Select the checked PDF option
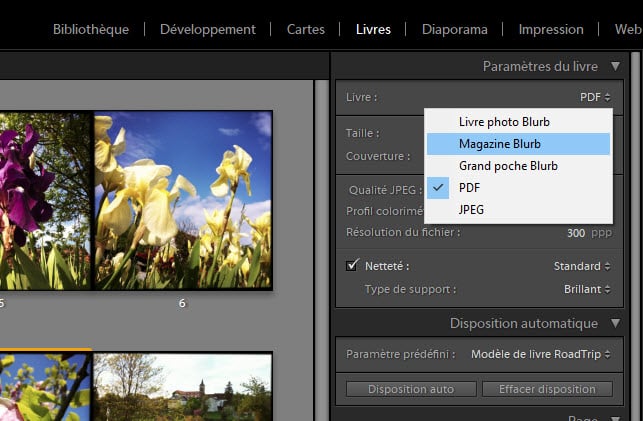Screen dimensions: 643x421 point(518,188)
